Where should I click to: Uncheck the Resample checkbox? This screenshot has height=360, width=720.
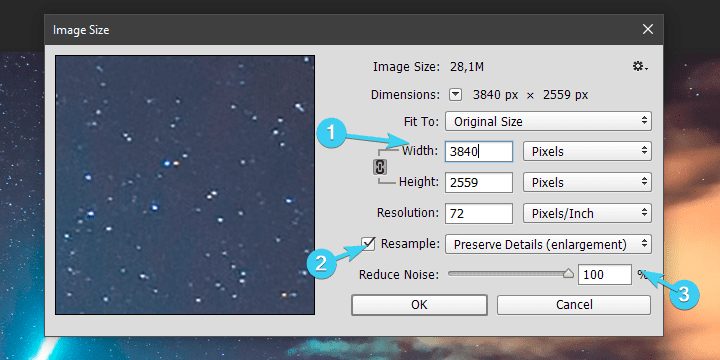pyautogui.click(x=368, y=244)
